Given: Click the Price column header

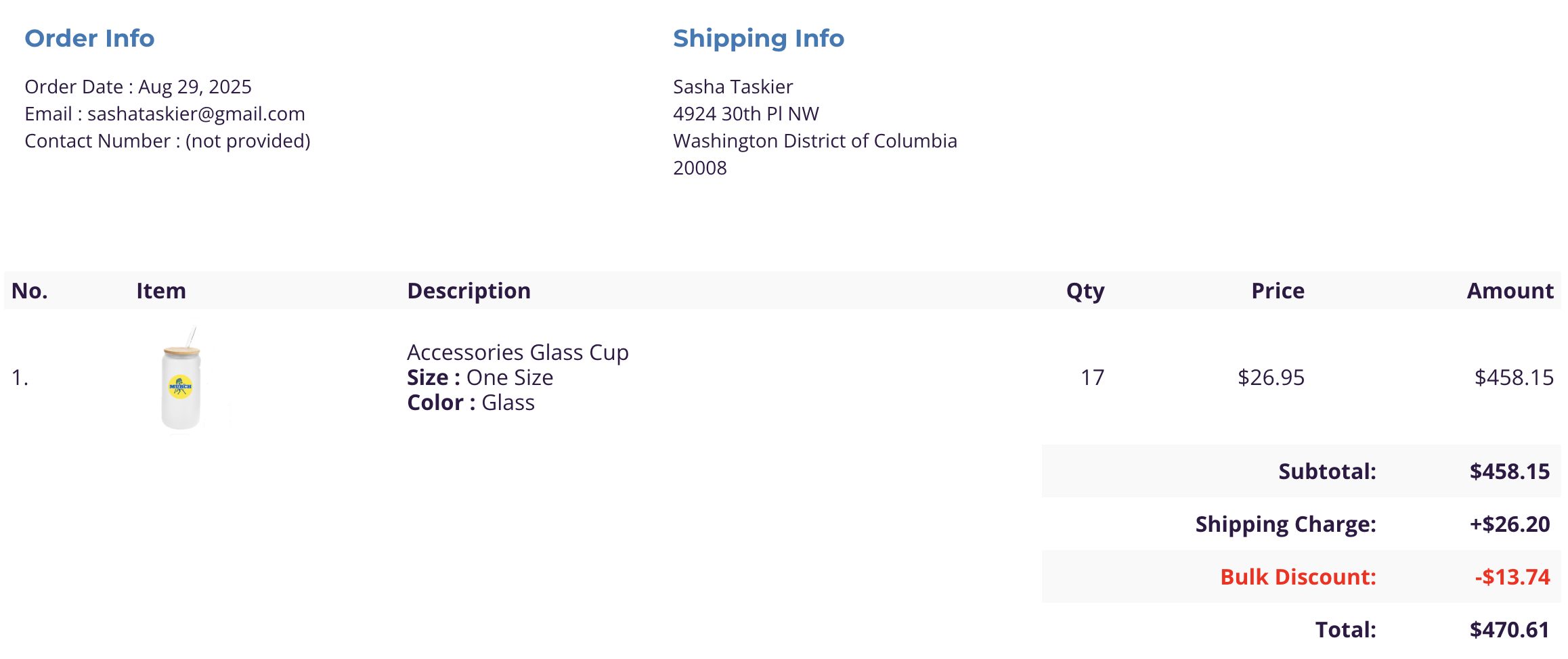Looking at the screenshot, I should point(1277,291).
